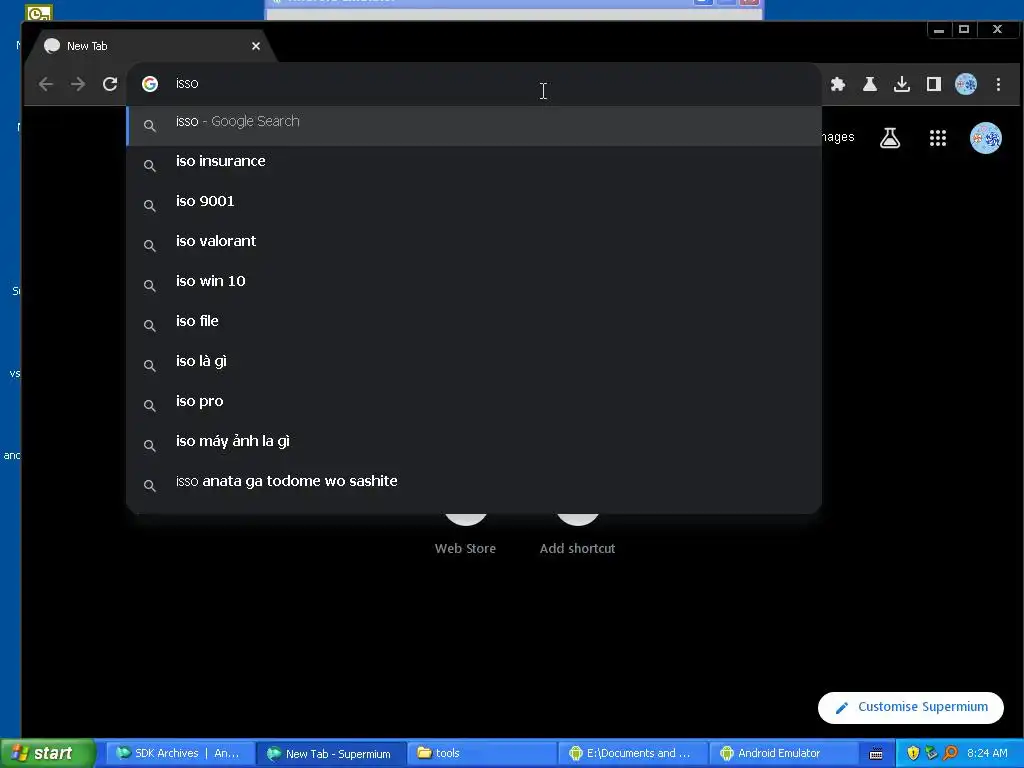This screenshot has width=1024, height=768.
Task: Switch to 'E:\Documents and ...' taskbar window
Action: click(633, 753)
